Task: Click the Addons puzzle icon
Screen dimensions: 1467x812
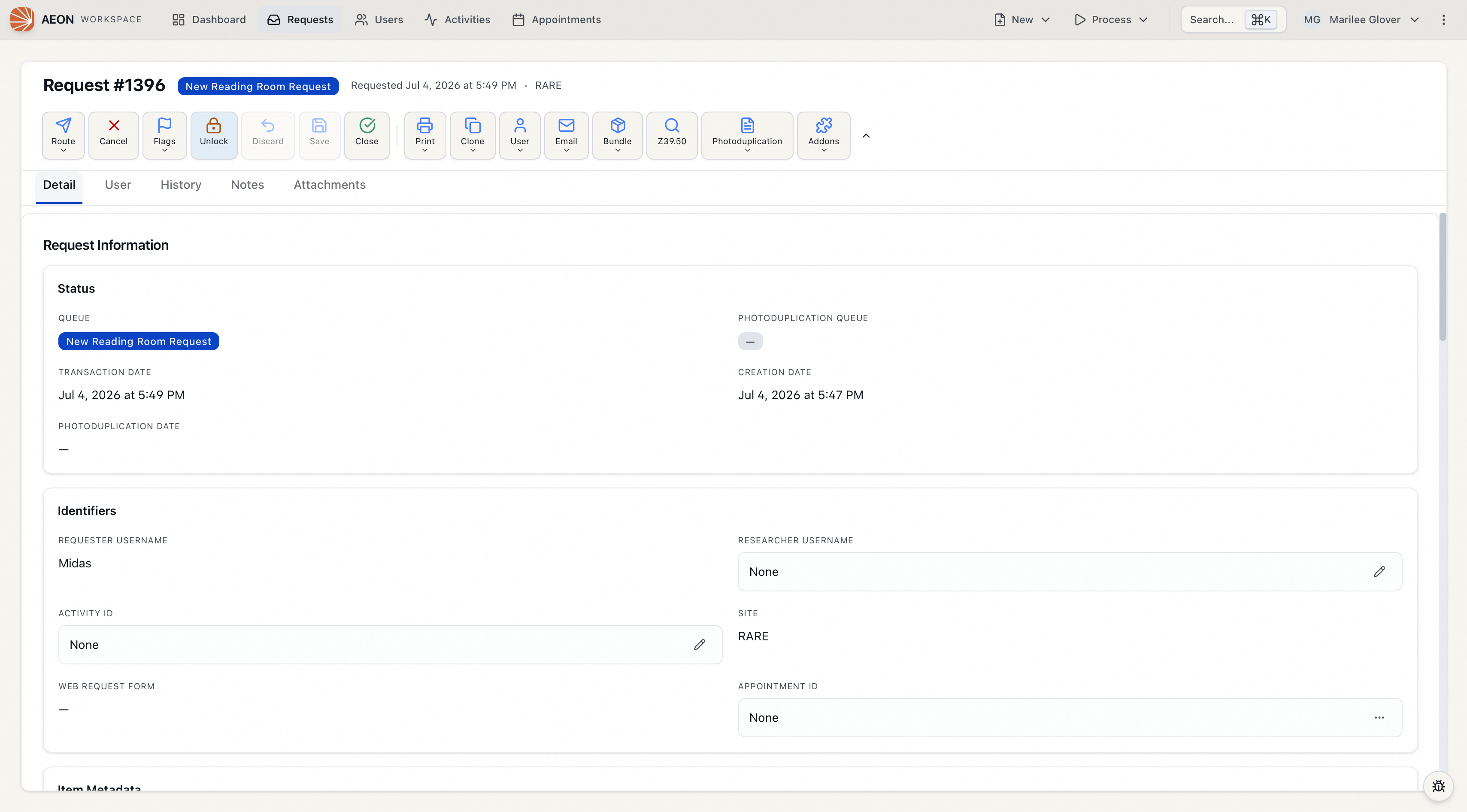Action: [x=824, y=125]
